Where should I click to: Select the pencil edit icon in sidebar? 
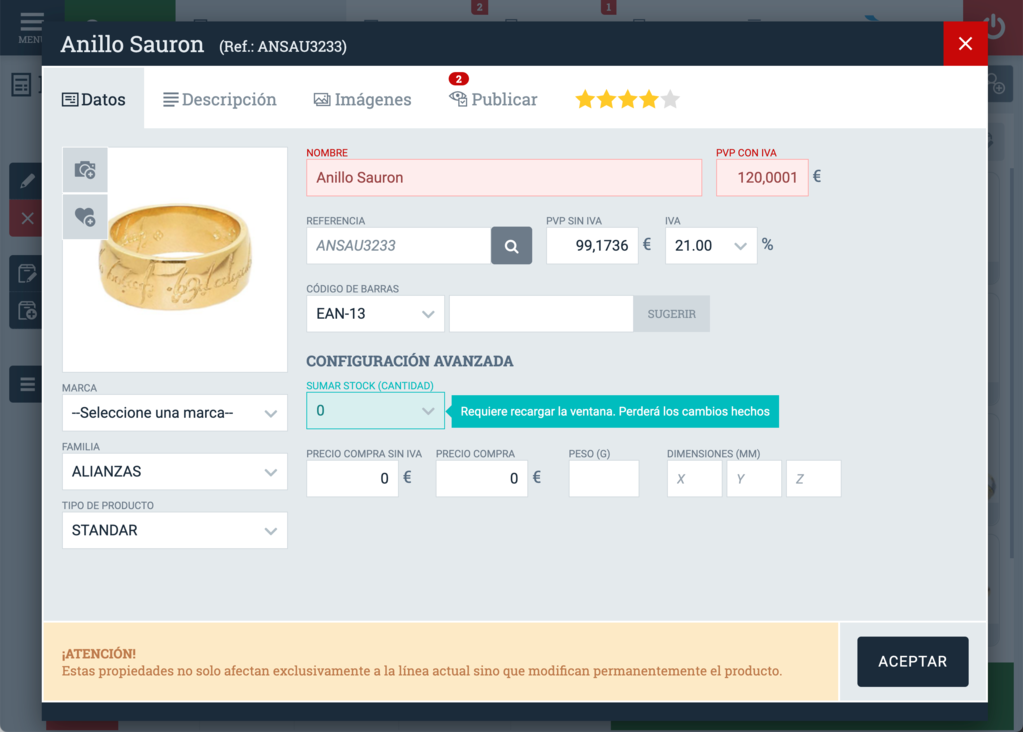pos(27,181)
